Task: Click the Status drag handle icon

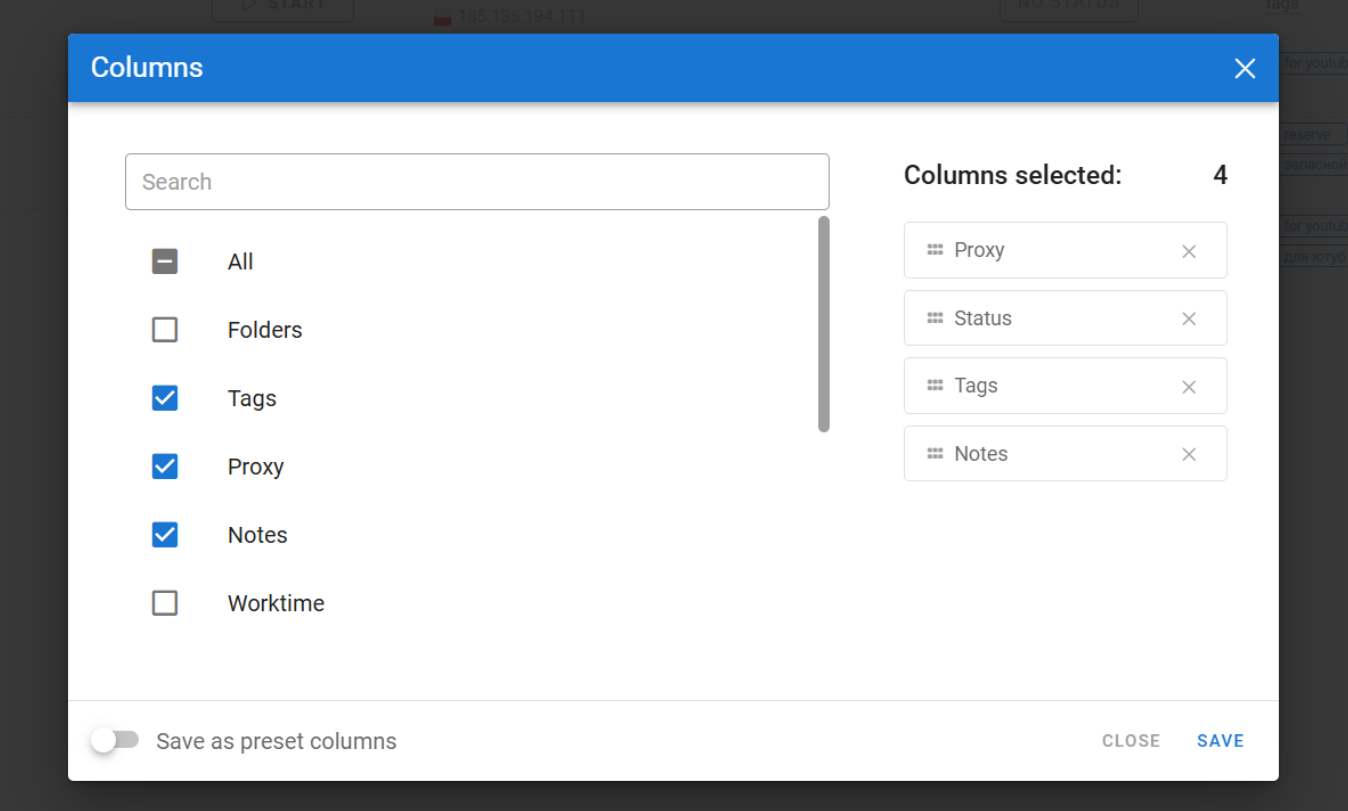Action: pos(935,318)
